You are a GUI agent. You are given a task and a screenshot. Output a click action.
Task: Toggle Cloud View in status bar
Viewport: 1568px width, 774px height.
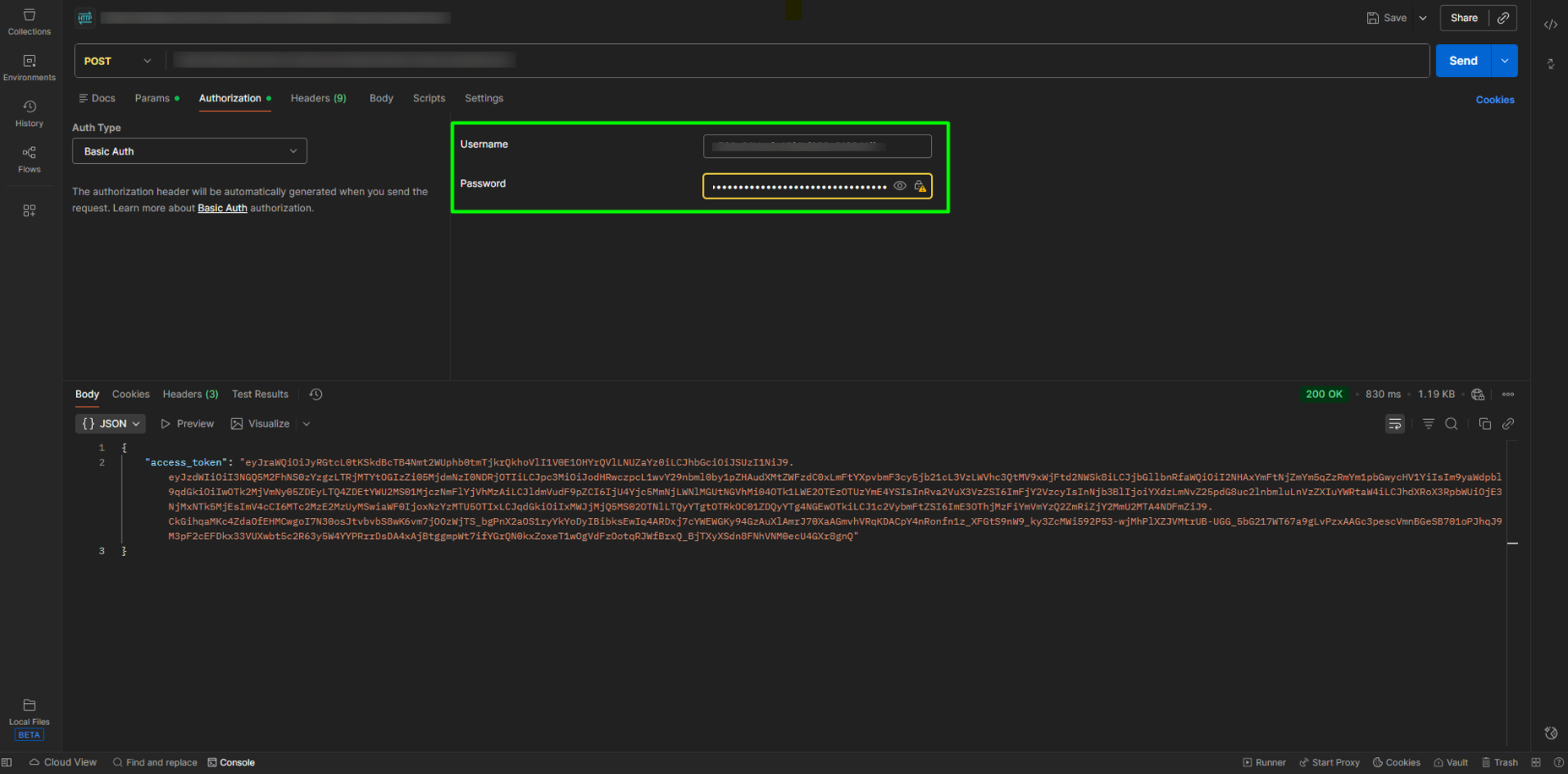tap(63, 762)
